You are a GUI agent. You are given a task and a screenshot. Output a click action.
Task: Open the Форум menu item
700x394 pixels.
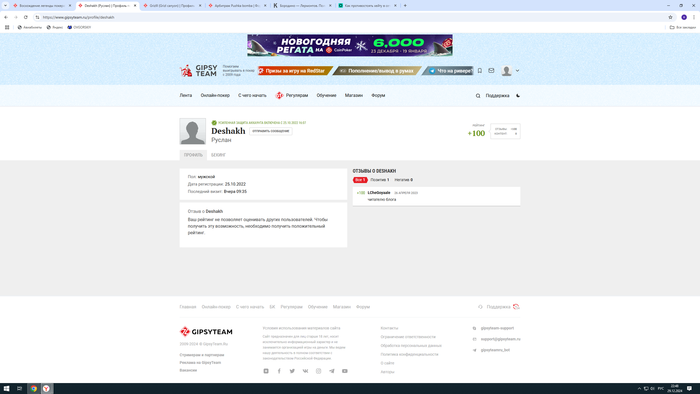point(378,95)
